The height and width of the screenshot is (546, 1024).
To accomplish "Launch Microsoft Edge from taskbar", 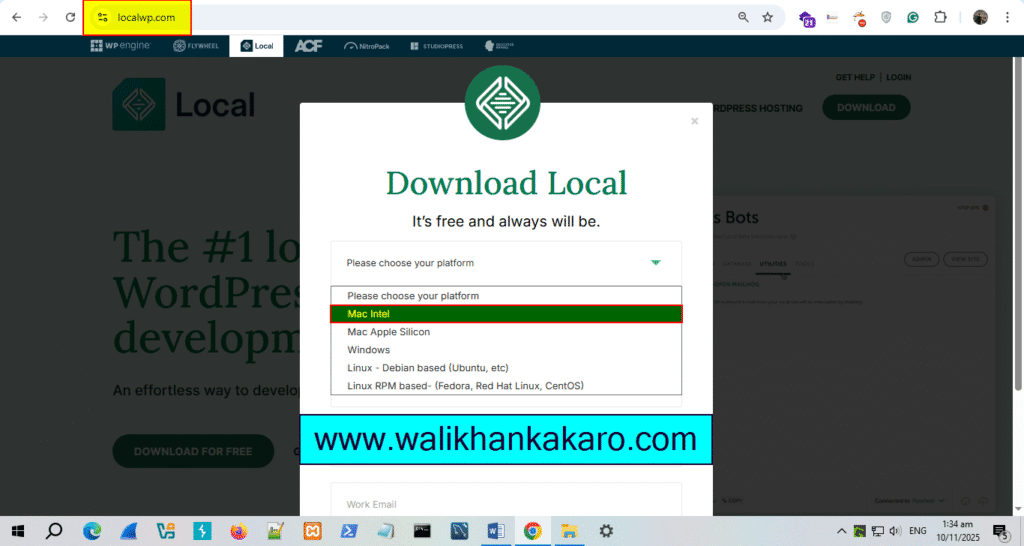I will tap(92, 531).
